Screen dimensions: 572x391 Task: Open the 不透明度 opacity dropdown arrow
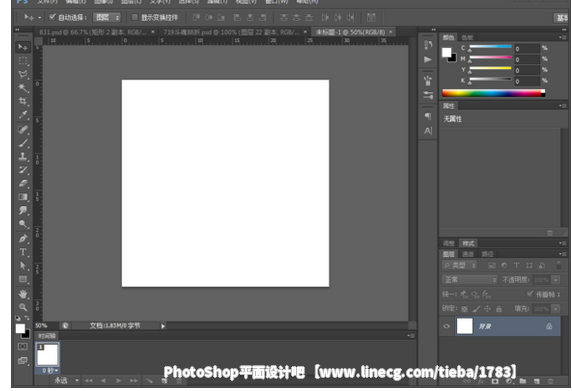click(x=556, y=280)
